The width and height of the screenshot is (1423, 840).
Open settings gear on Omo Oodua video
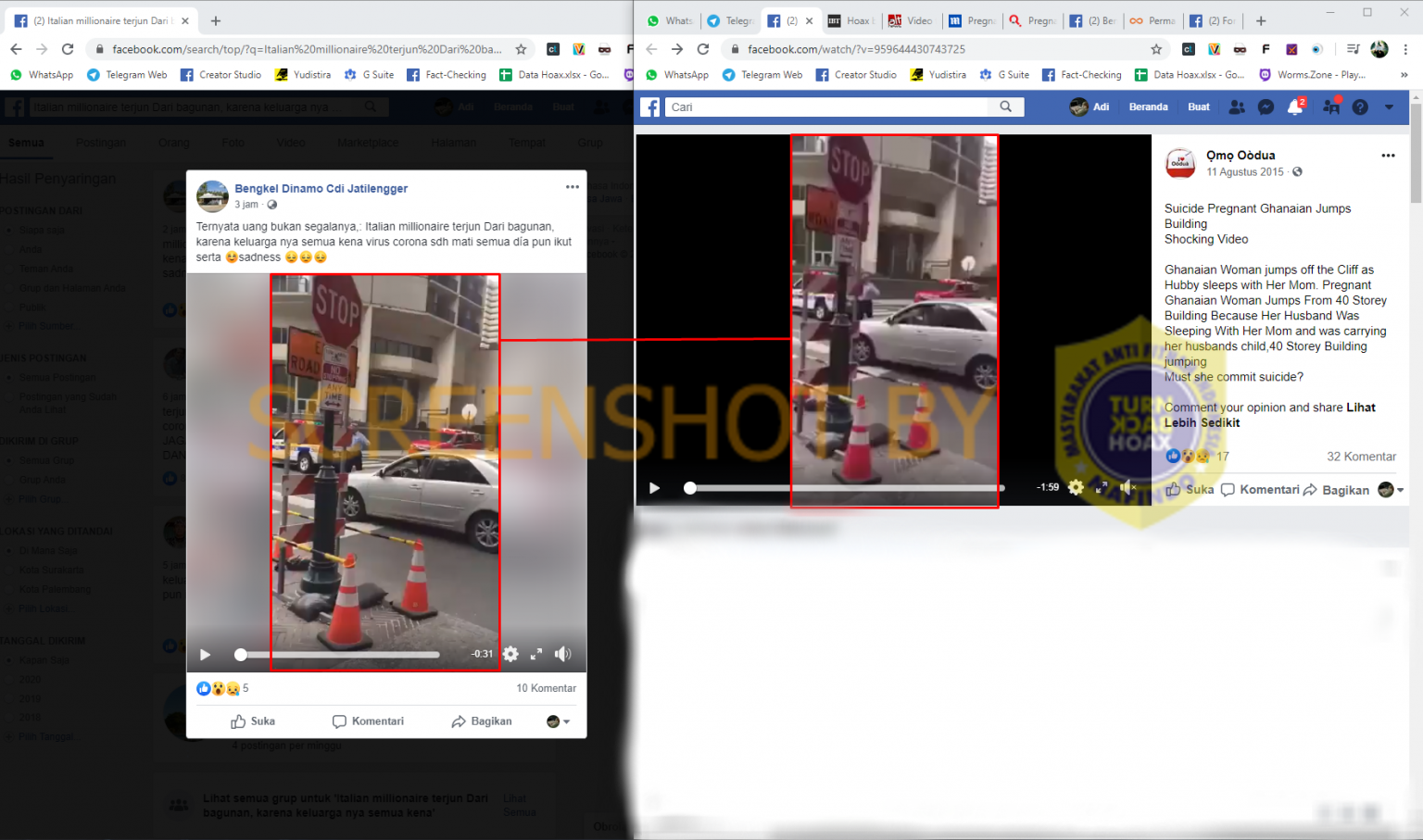(1076, 487)
